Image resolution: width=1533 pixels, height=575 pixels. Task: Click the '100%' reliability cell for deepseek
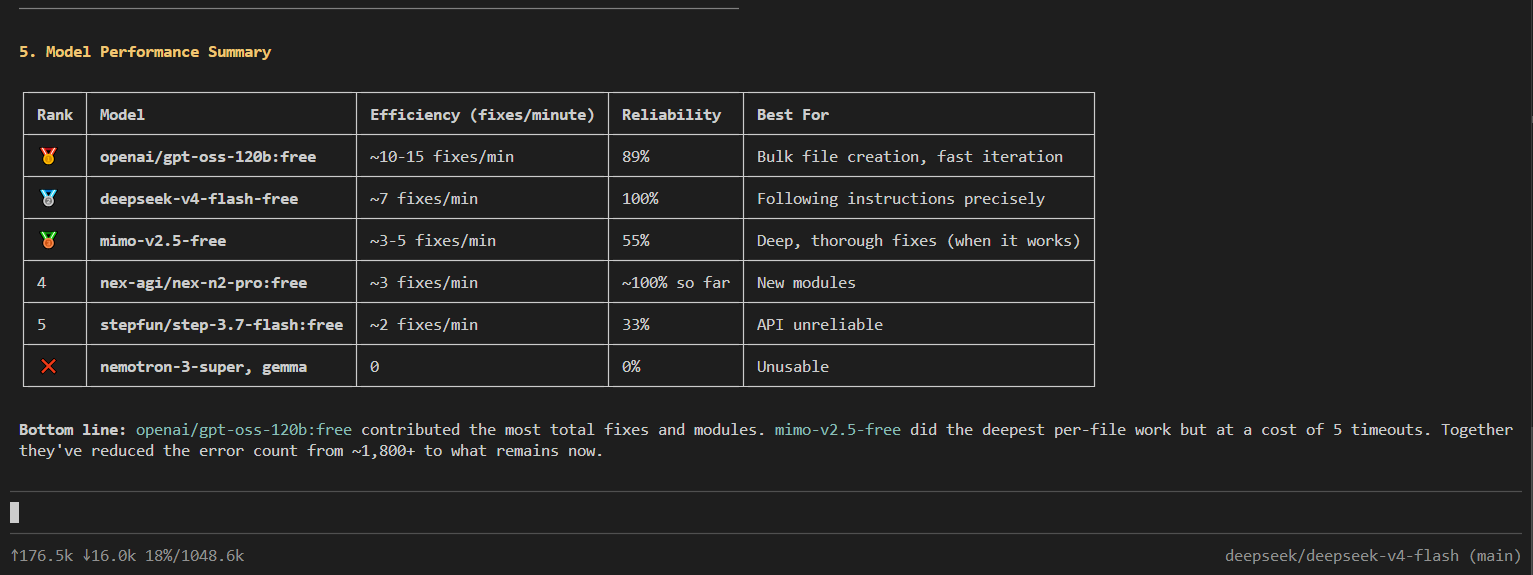[640, 198]
